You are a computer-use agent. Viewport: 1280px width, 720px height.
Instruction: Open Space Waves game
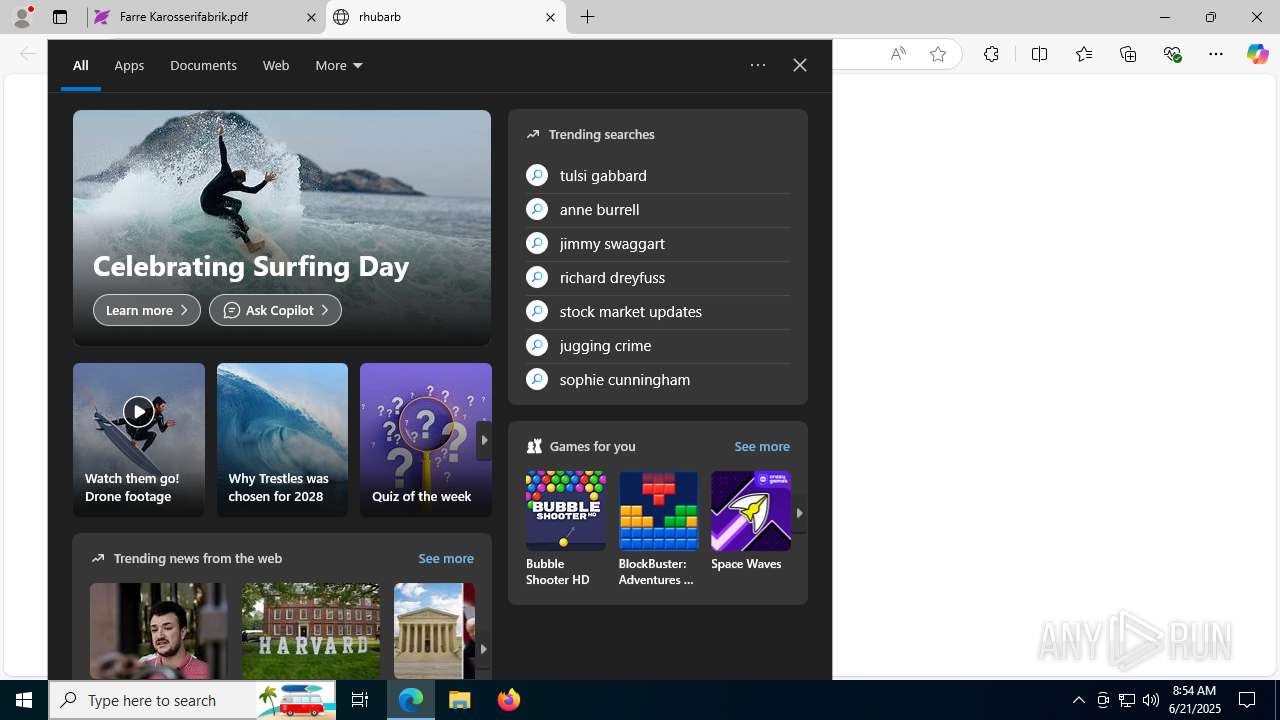point(751,521)
